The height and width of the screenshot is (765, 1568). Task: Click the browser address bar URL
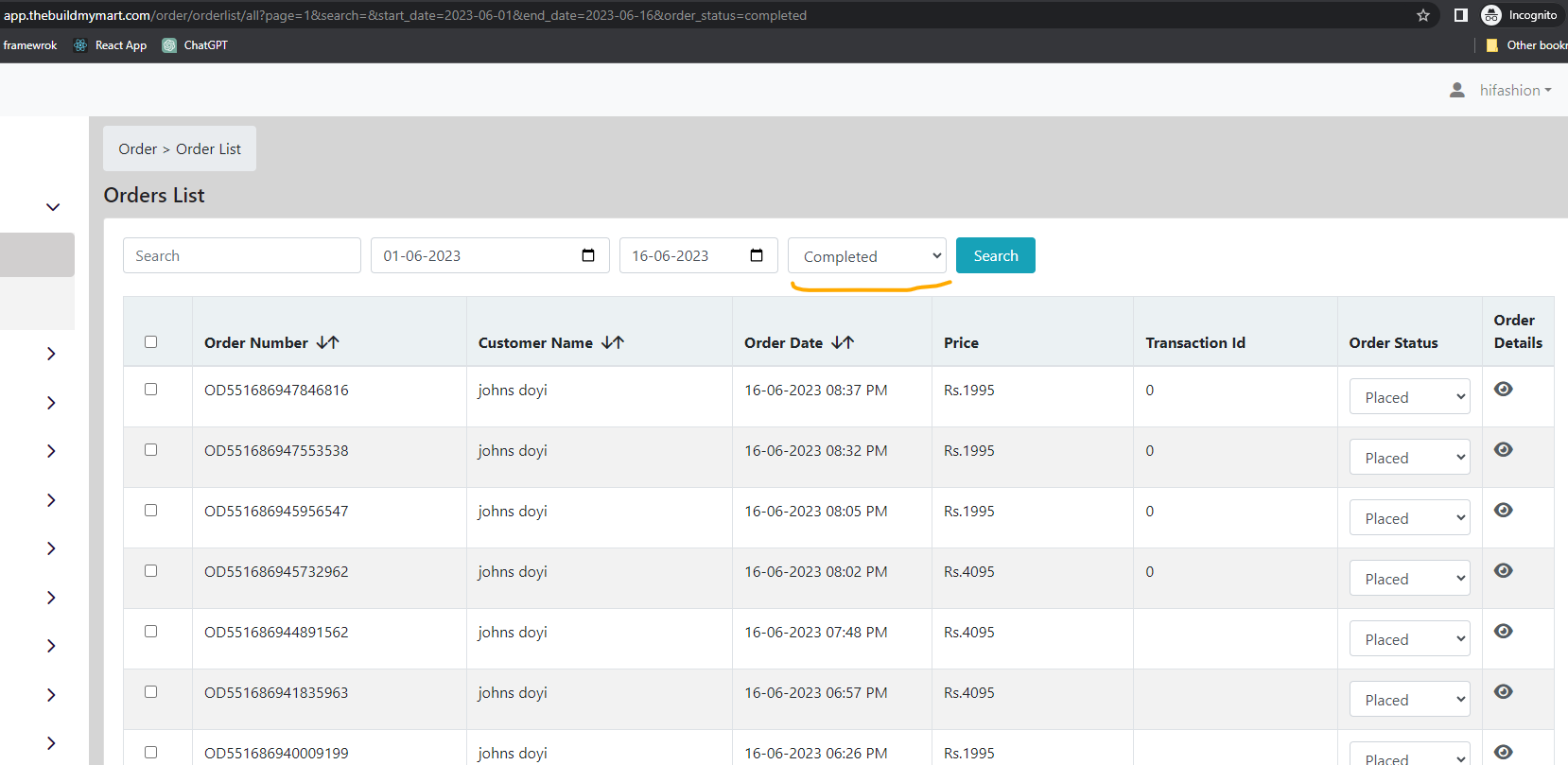click(406, 15)
